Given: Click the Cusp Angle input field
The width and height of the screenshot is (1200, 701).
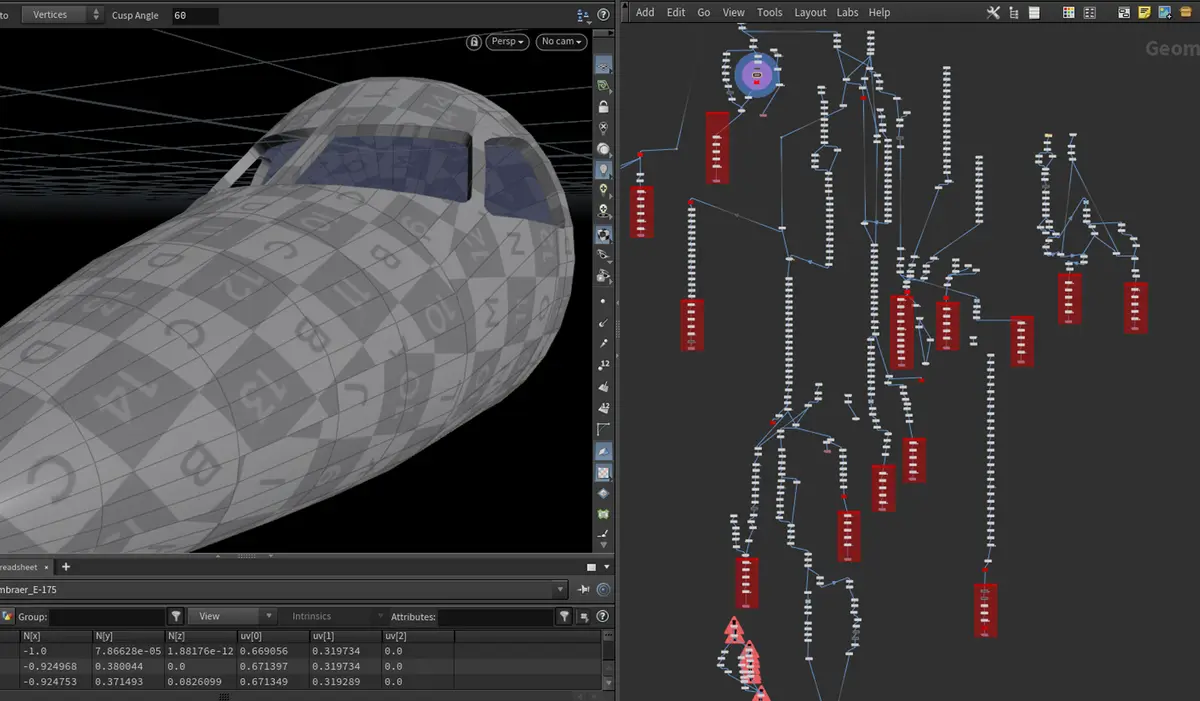Looking at the screenshot, I should tap(194, 15).
